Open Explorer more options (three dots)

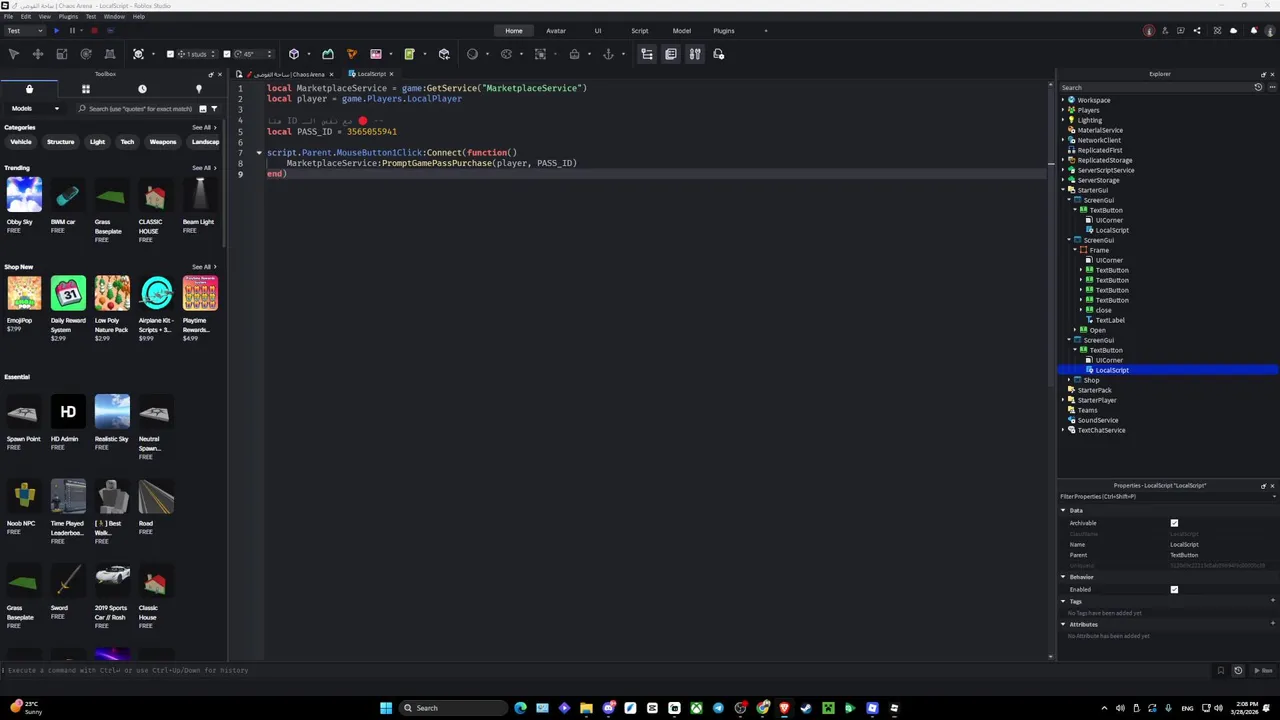pyautogui.click(x=1271, y=87)
